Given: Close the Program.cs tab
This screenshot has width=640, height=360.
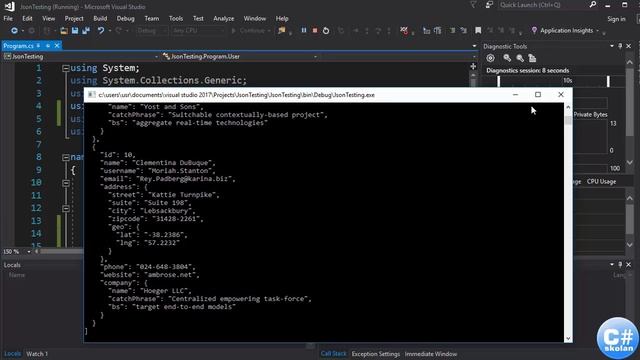Looking at the screenshot, I should (x=57, y=46).
